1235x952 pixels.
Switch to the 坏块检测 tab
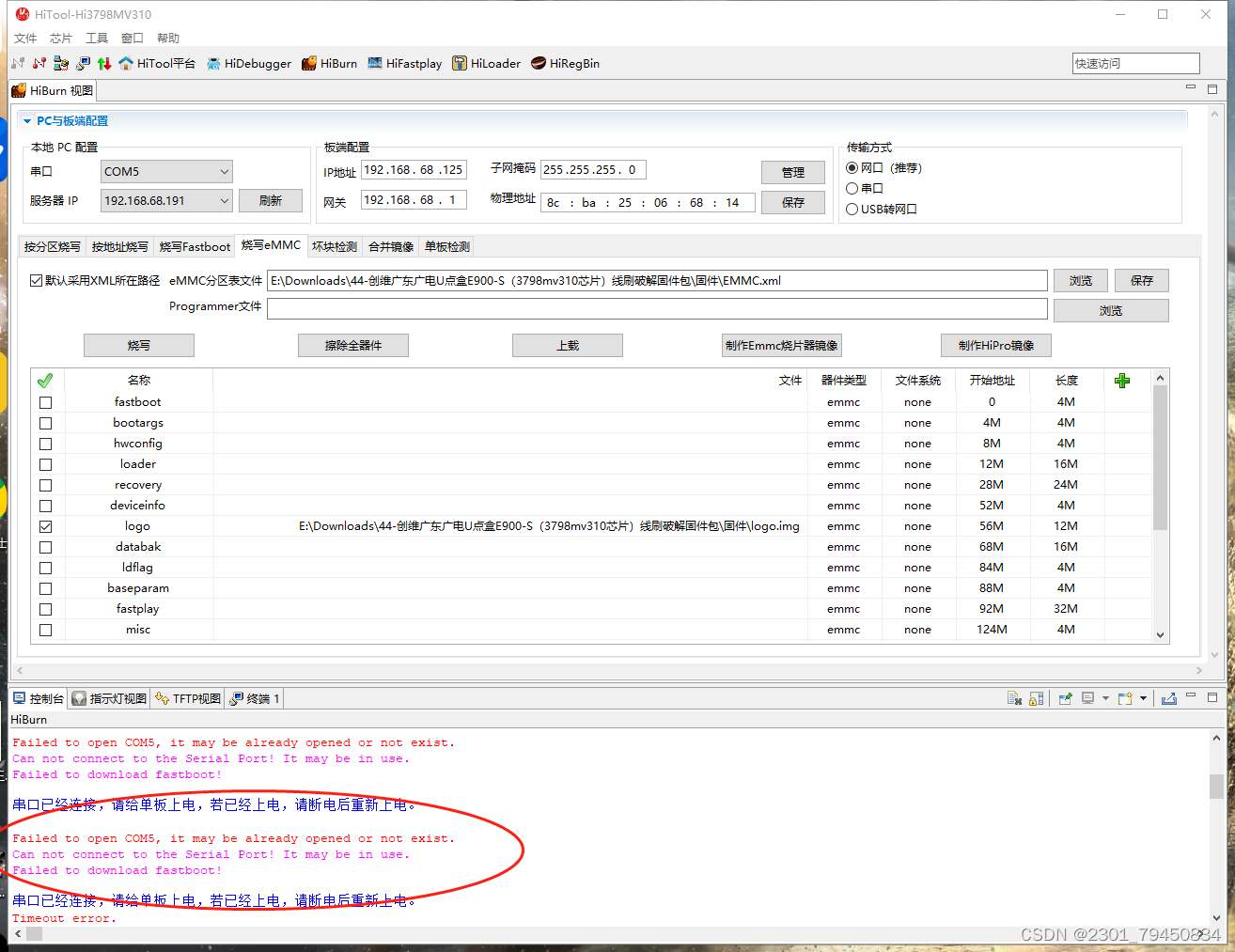[335, 246]
